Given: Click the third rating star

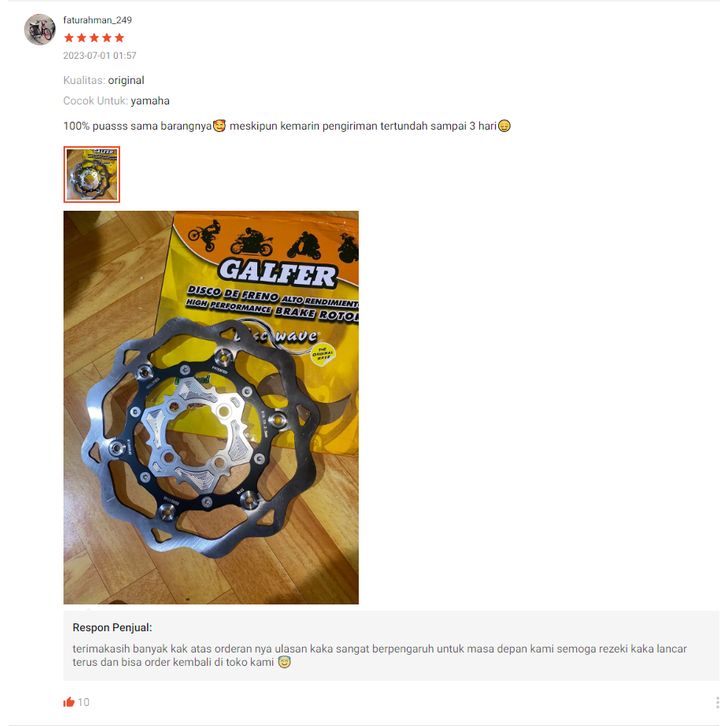Looking at the screenshot, I should point(94,38).
